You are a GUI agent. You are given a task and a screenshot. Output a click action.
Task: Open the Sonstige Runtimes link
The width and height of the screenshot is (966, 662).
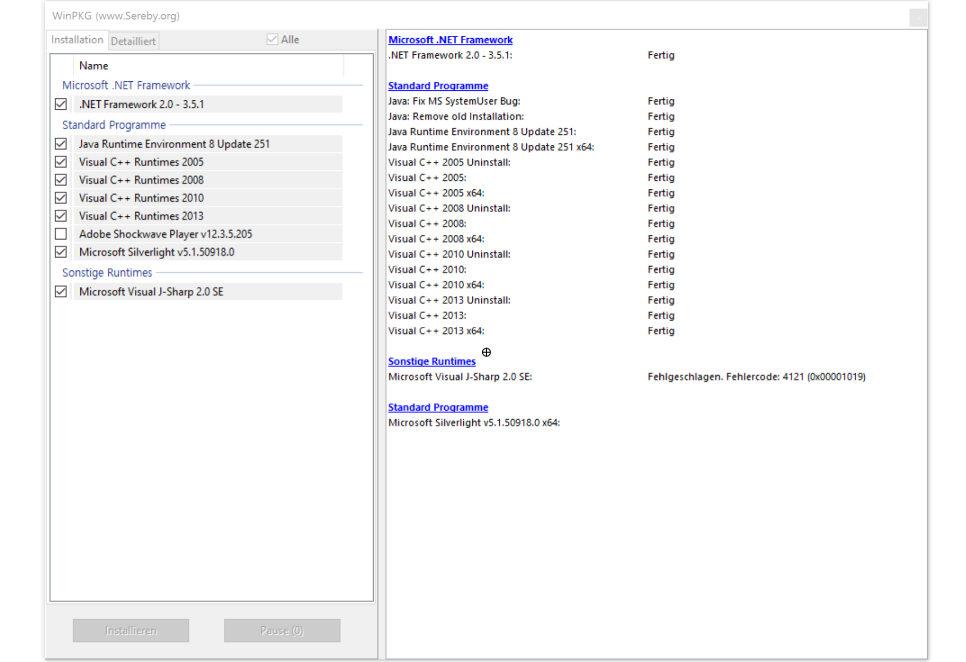[x=432, y=361]
